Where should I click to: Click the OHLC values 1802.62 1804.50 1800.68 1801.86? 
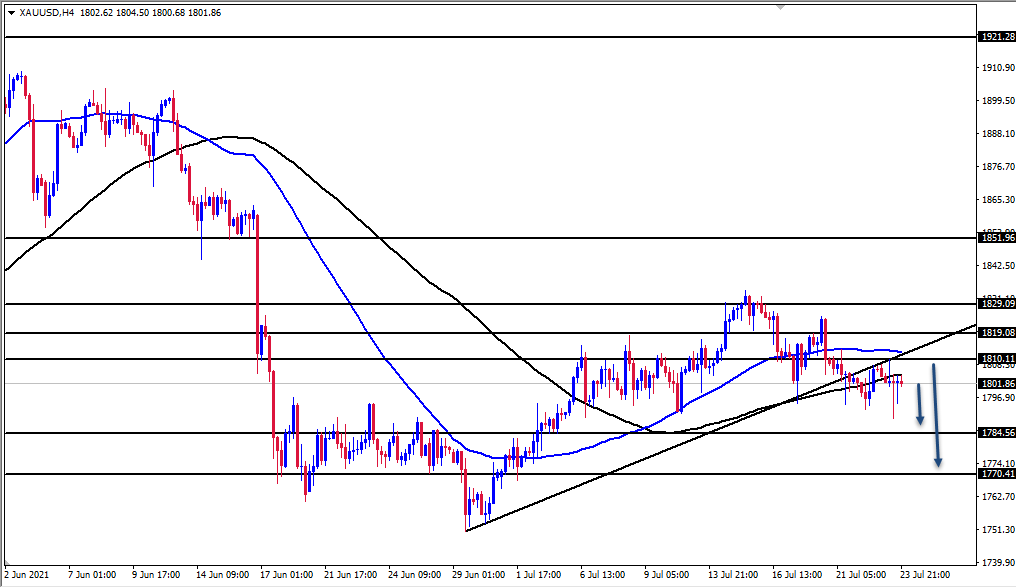(x=150, y=13)
